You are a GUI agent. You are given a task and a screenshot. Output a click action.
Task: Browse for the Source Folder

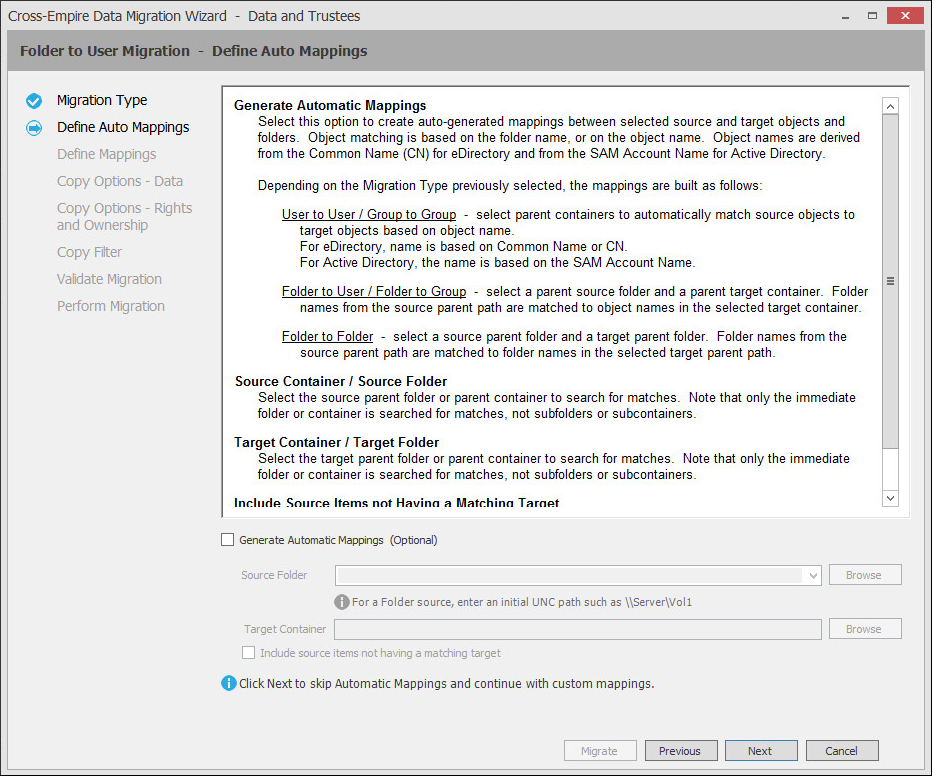pos(864,575)
